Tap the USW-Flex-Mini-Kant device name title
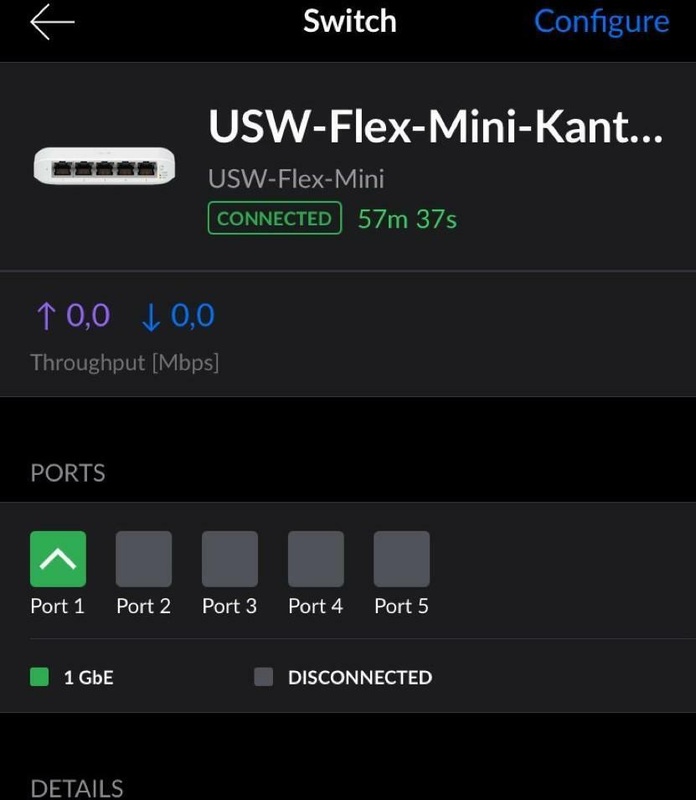Image resolution: width=696 pixels, height=800 pixels. 435,127
